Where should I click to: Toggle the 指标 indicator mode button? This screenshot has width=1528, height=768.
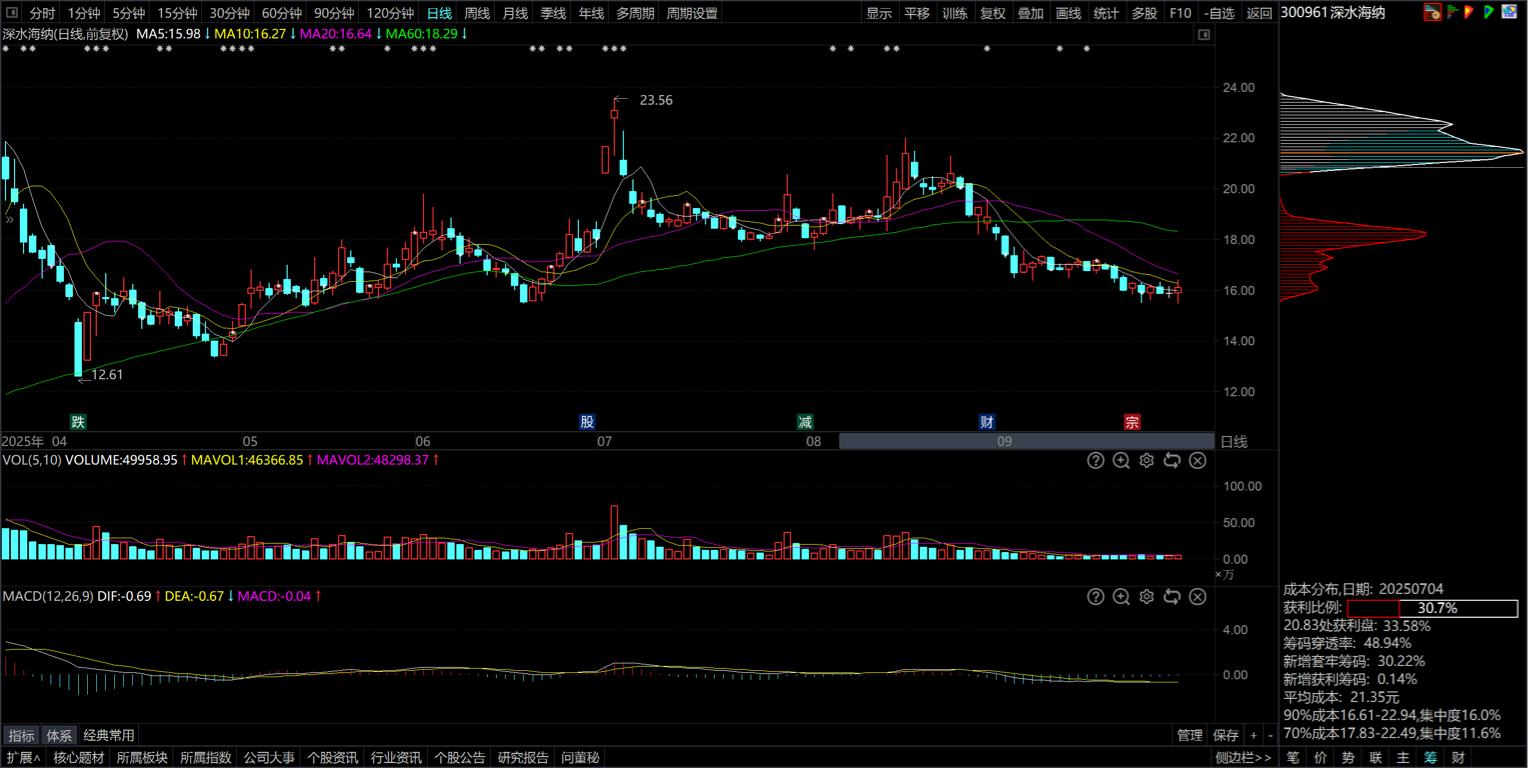pyautogui.click(x=21, y=735)
